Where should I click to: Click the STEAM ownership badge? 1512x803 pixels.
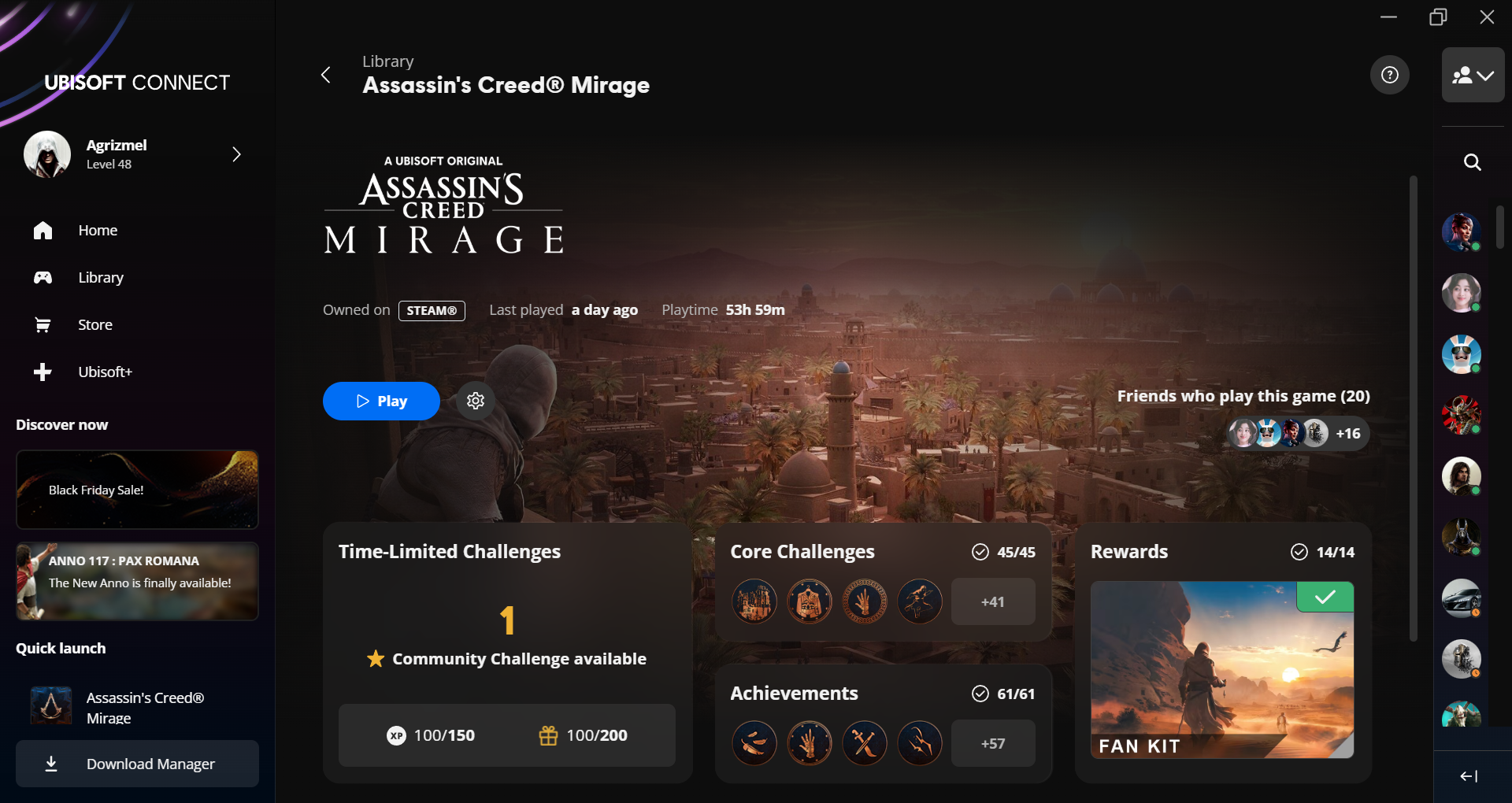click(x=432, y=311)
